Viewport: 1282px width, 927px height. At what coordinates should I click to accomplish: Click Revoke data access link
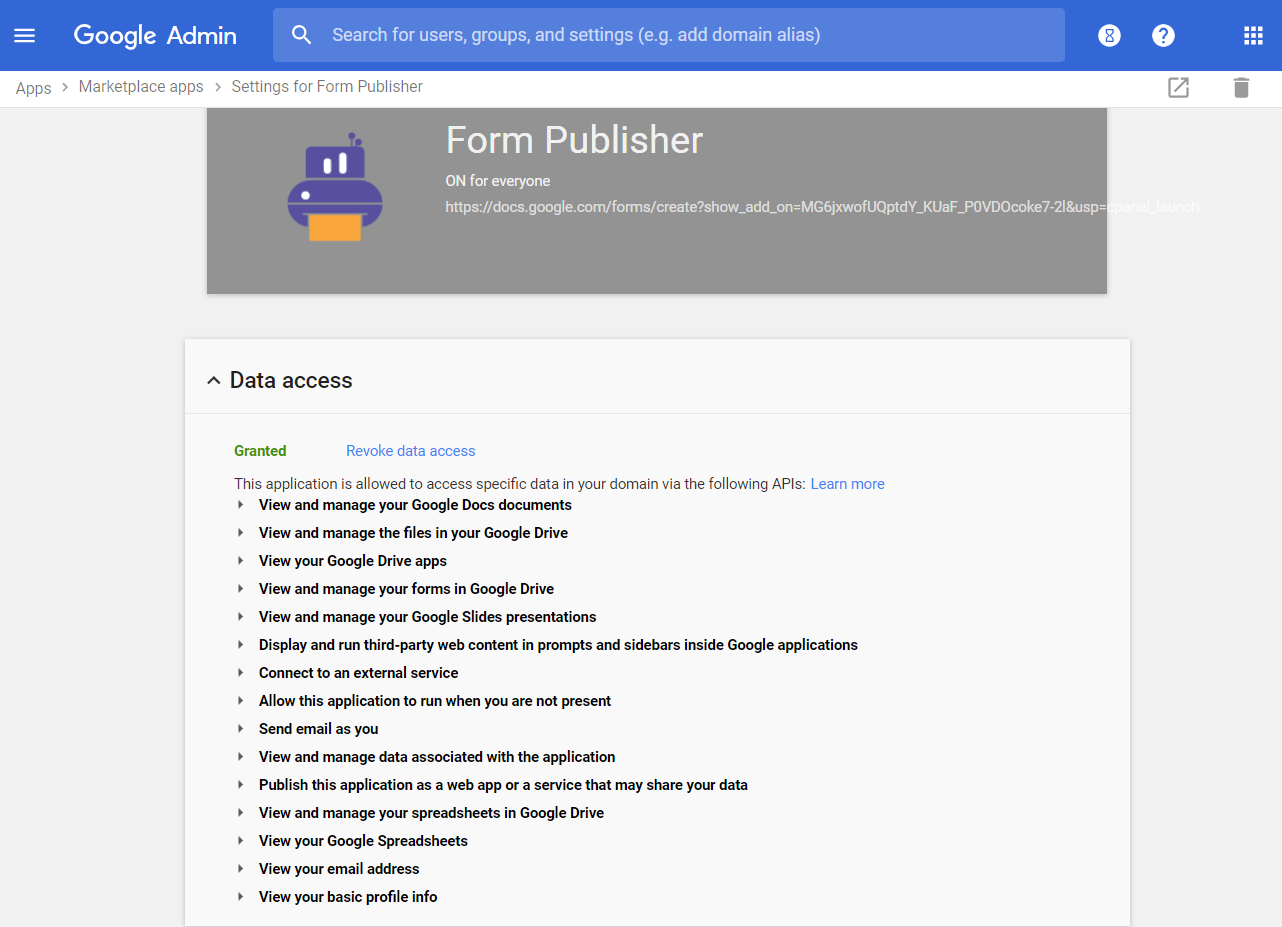pyautogui.click(x=411, y=451)
